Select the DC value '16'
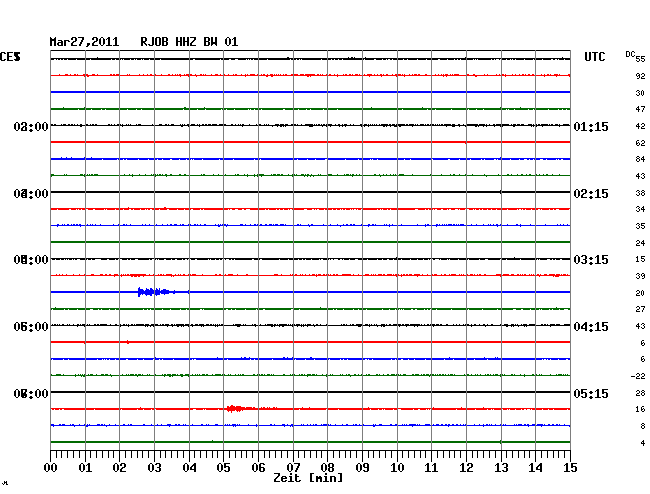 coord(640,409)
